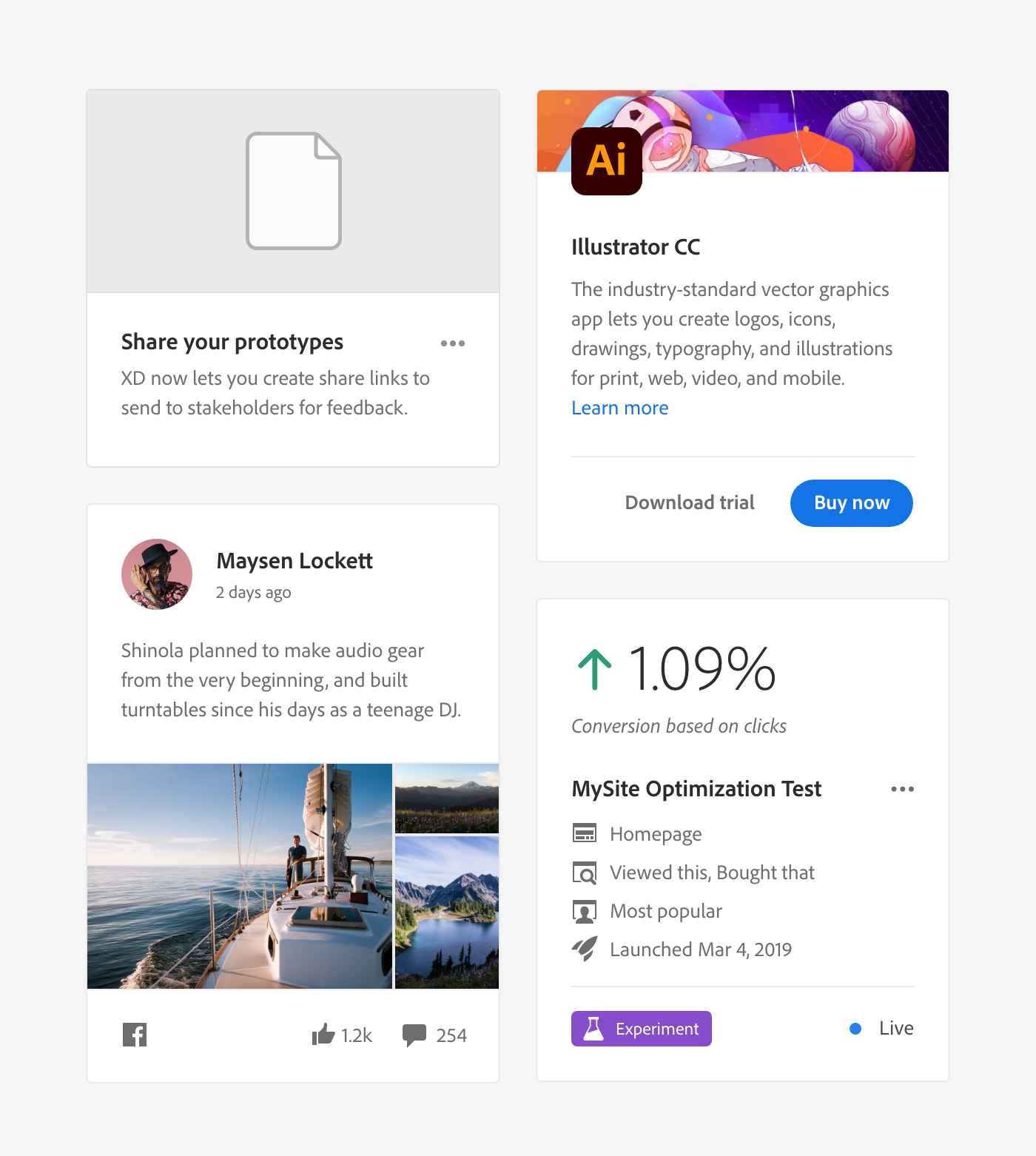Screen dimensions: 1036x1156
Task: Open the alpine lake photo
Action: click(x=447, y=913)
